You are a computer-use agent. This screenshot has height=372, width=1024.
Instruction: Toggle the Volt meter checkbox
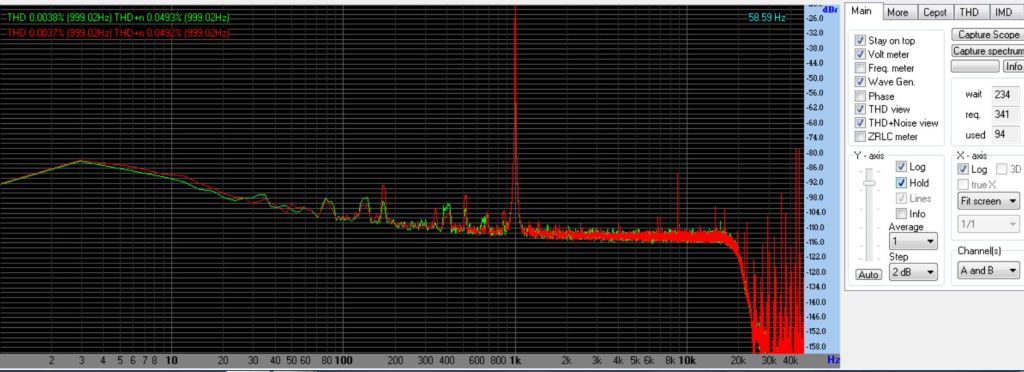(x=860, y=54)
